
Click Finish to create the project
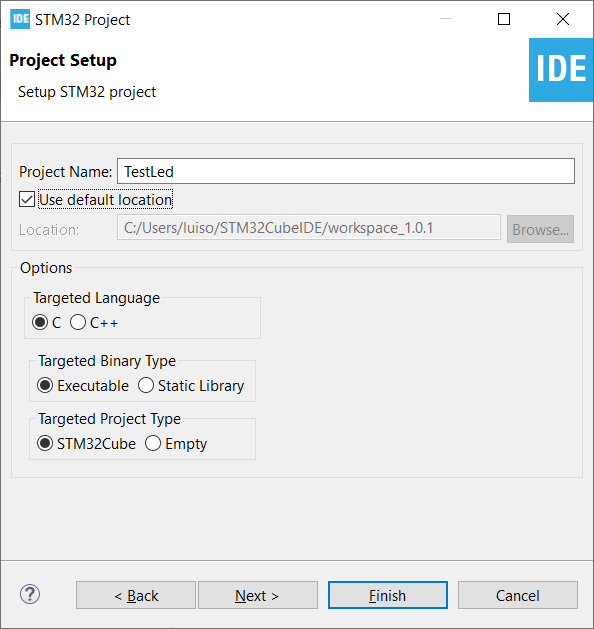(x=388, y=595)
